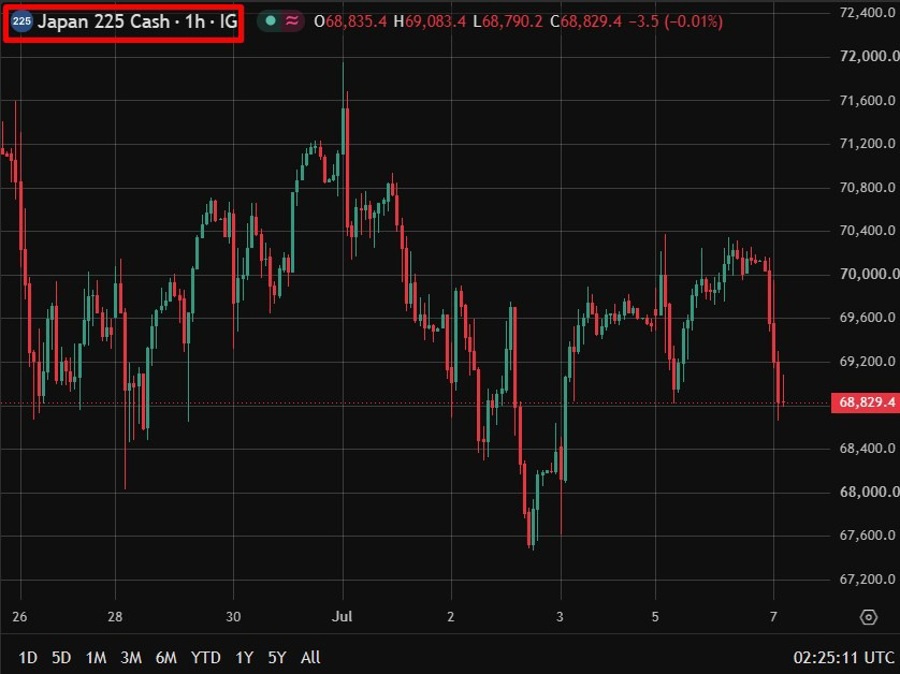Click the 7 date axis label
900x674 pixels.
click(774, 617)
